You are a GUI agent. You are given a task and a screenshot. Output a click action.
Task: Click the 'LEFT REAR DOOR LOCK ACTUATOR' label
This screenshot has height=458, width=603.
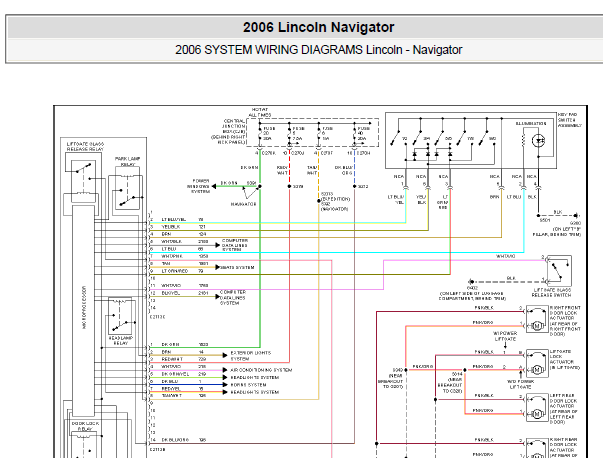pyautogui.click(x=564, y=409)
